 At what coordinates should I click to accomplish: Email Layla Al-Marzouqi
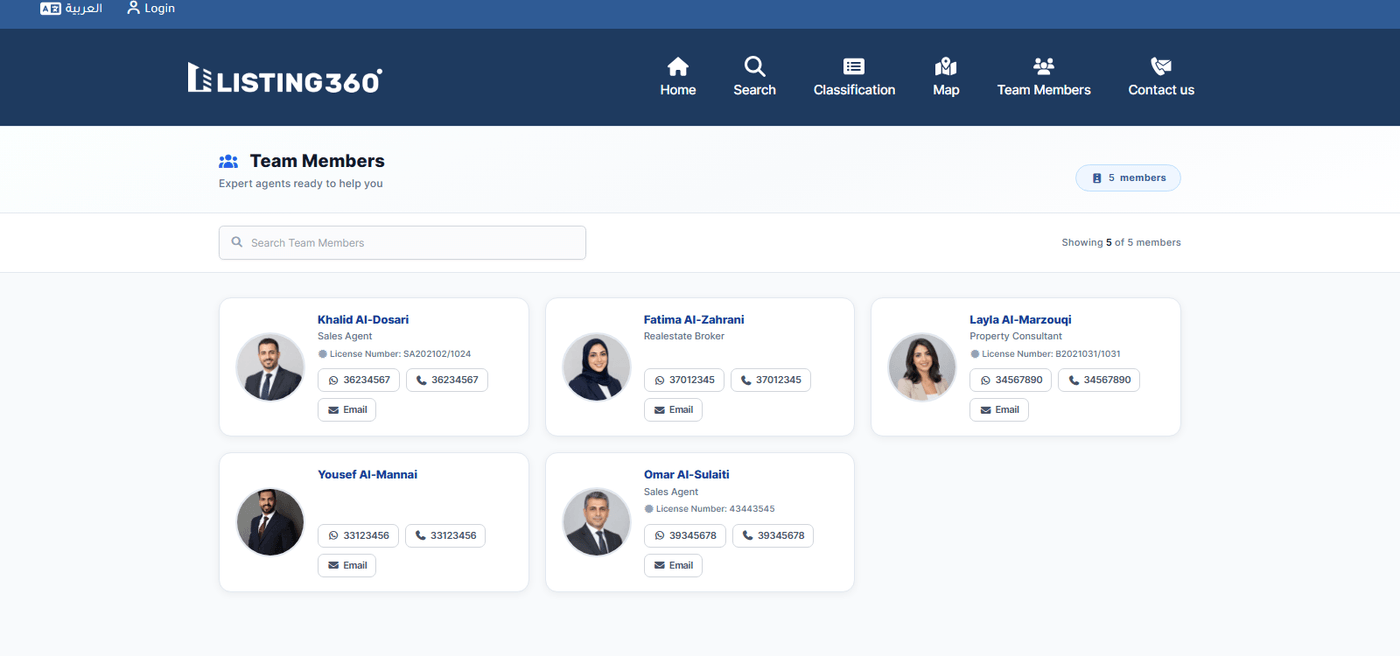pyautogui.click(x=999, y=410)
